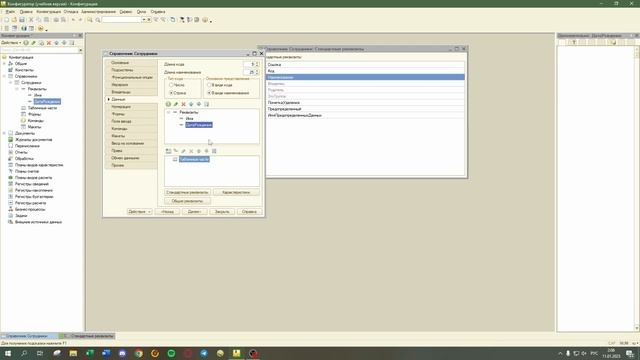
Task: Click the 'Стандартные реквизиты' button
Action: point(187,192)
